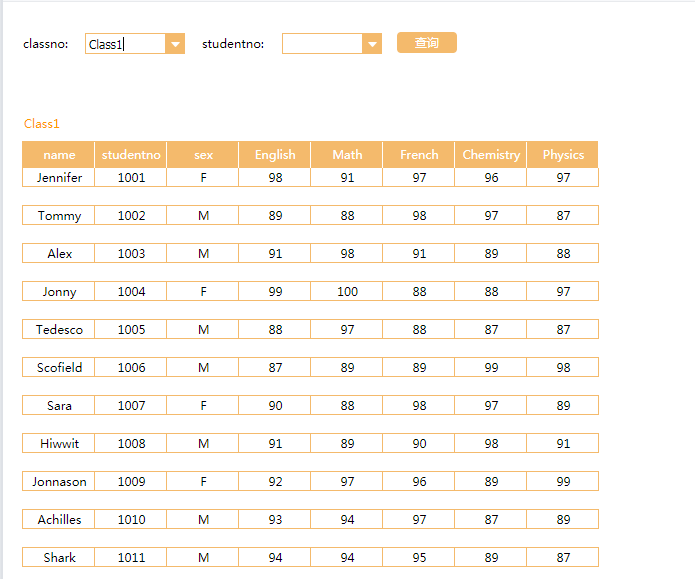Select student number 1004
The width and height of the screenshot is (695, 579).
(x=131, y=291)
